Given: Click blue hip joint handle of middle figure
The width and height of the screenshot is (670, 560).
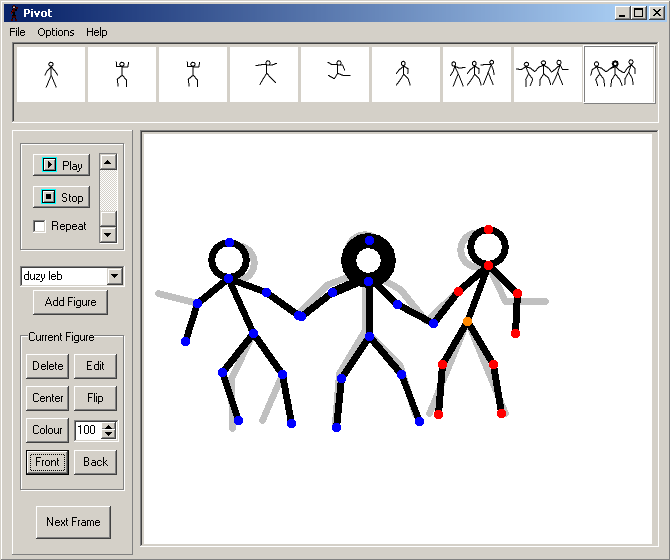Looking at the screenshot, I should click(370, 337).
